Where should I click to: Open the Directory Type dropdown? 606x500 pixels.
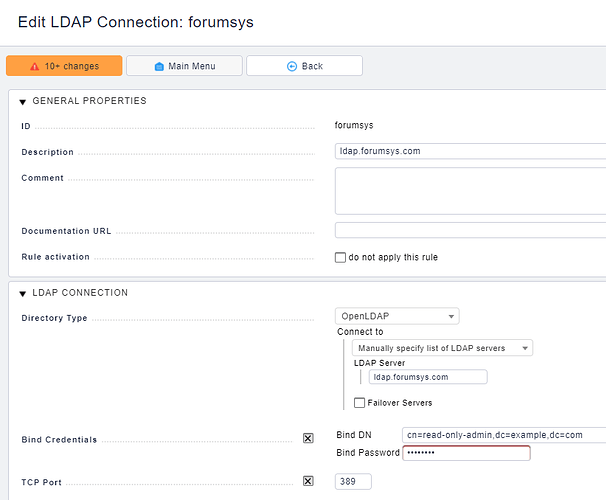click(x=397, y=316)
